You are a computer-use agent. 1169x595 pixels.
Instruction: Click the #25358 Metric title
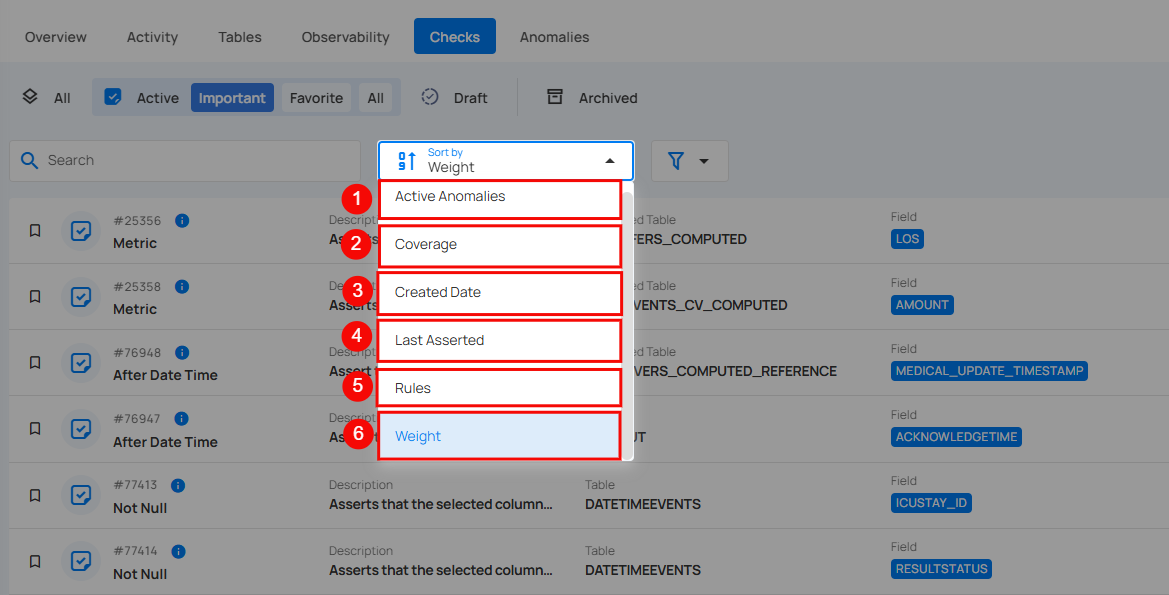(x=135, y=309)
